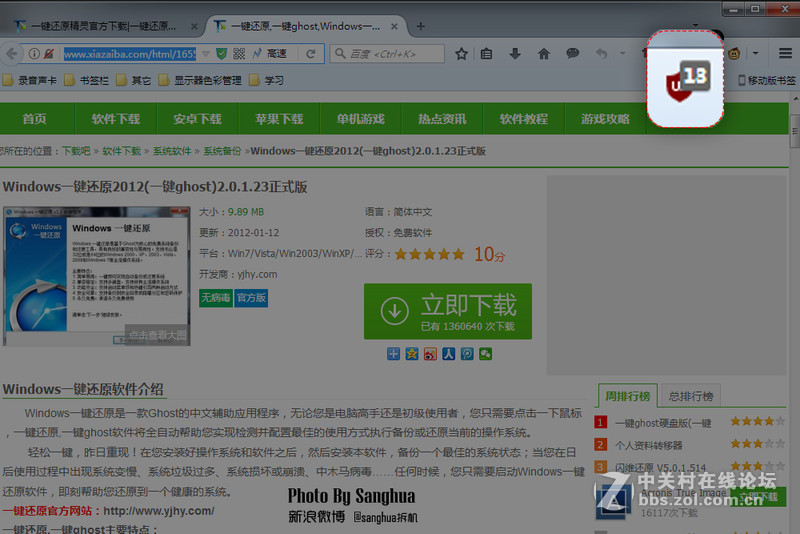Click the URL field showing www.xiazaiba.com
Image resolution: width=800 pixels, height=534 pixels.
tap(130, 54)
